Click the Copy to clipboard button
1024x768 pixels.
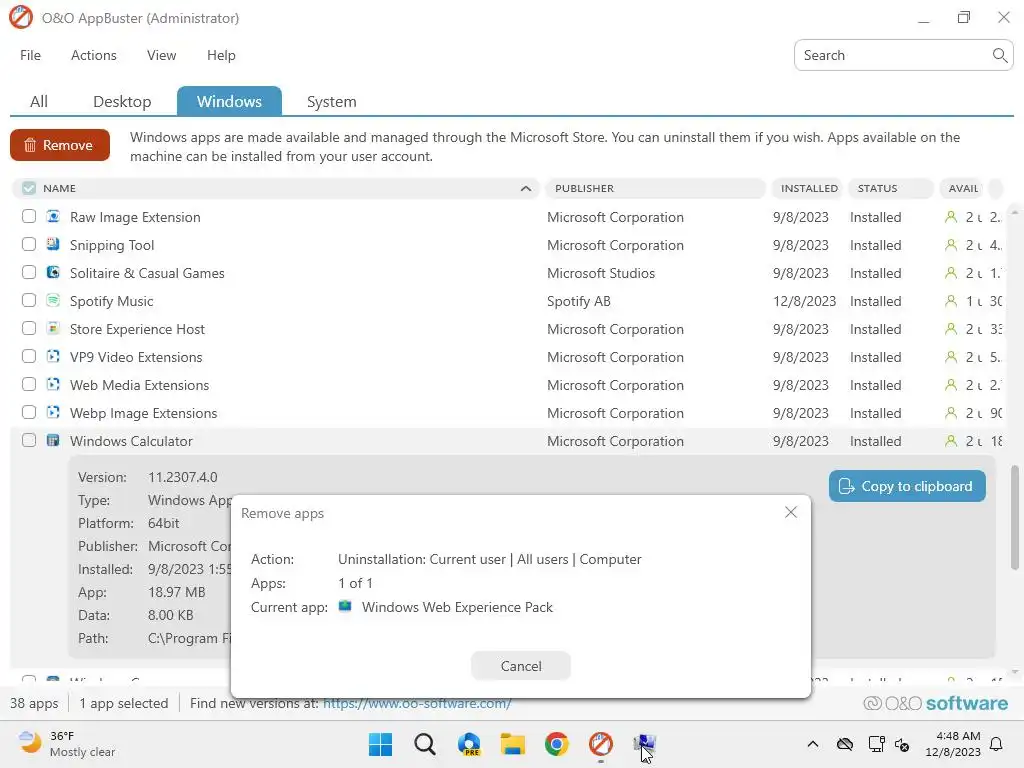click(x=907, y=486)
